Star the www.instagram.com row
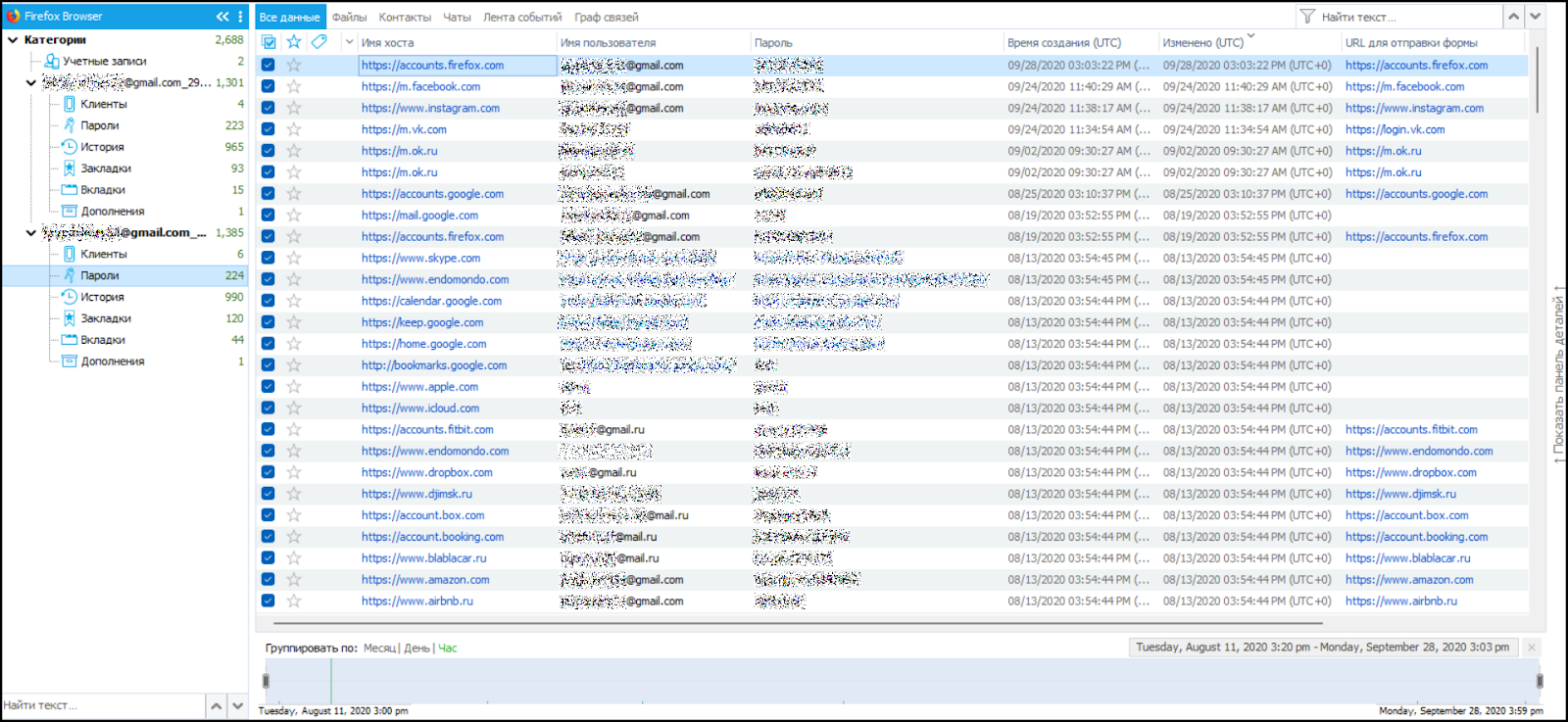The image size is (1568, 722). [x=294, y=108]
